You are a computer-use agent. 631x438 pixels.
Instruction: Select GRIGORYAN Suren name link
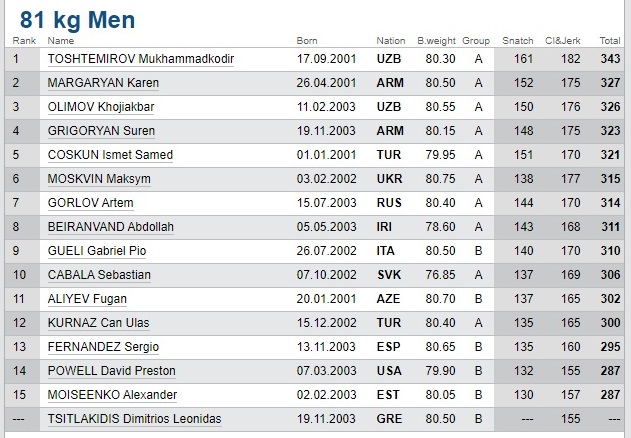(103, 131)
